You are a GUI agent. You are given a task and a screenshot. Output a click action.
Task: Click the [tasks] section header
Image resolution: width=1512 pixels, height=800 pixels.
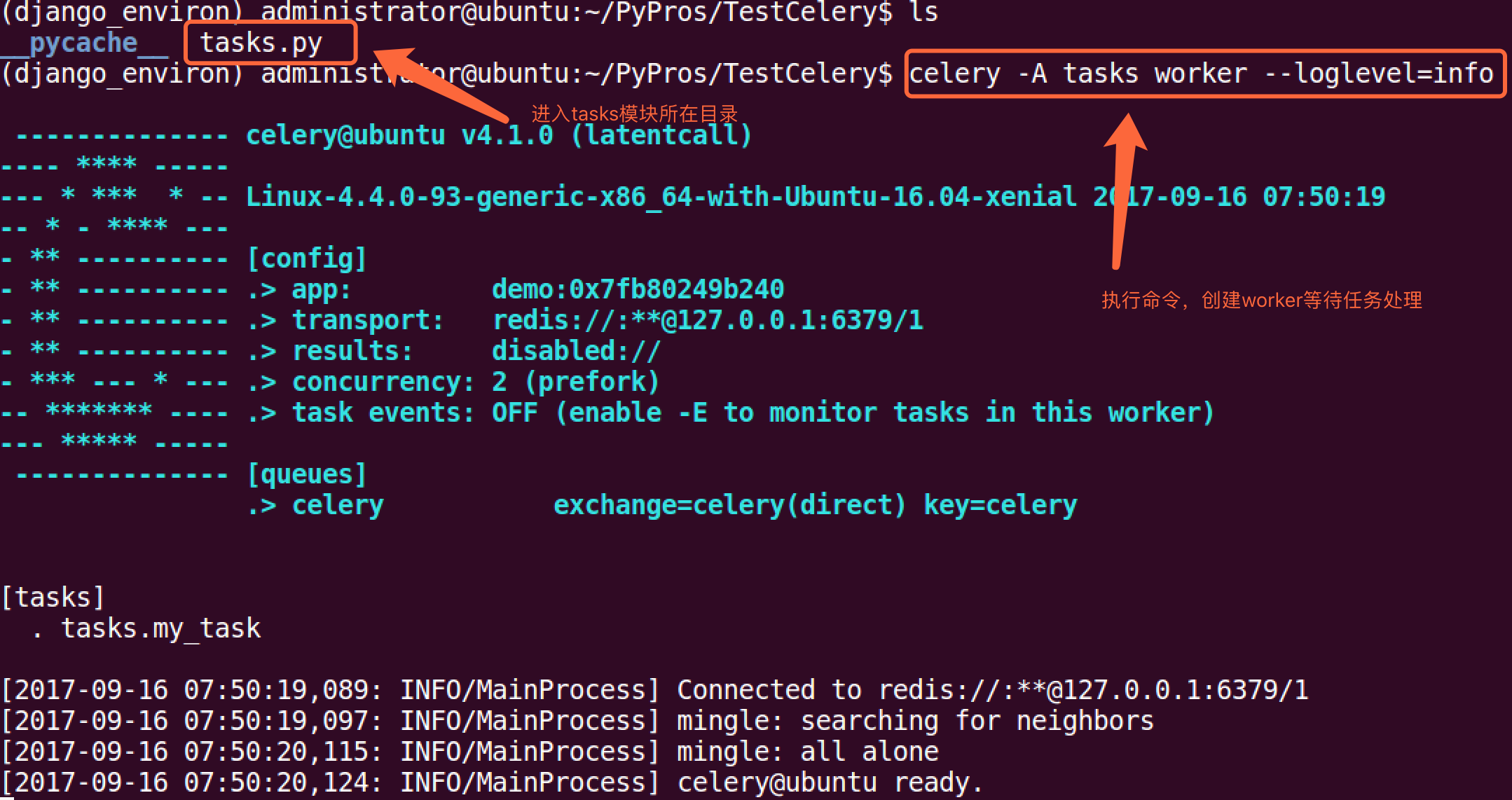coord(53,598)
